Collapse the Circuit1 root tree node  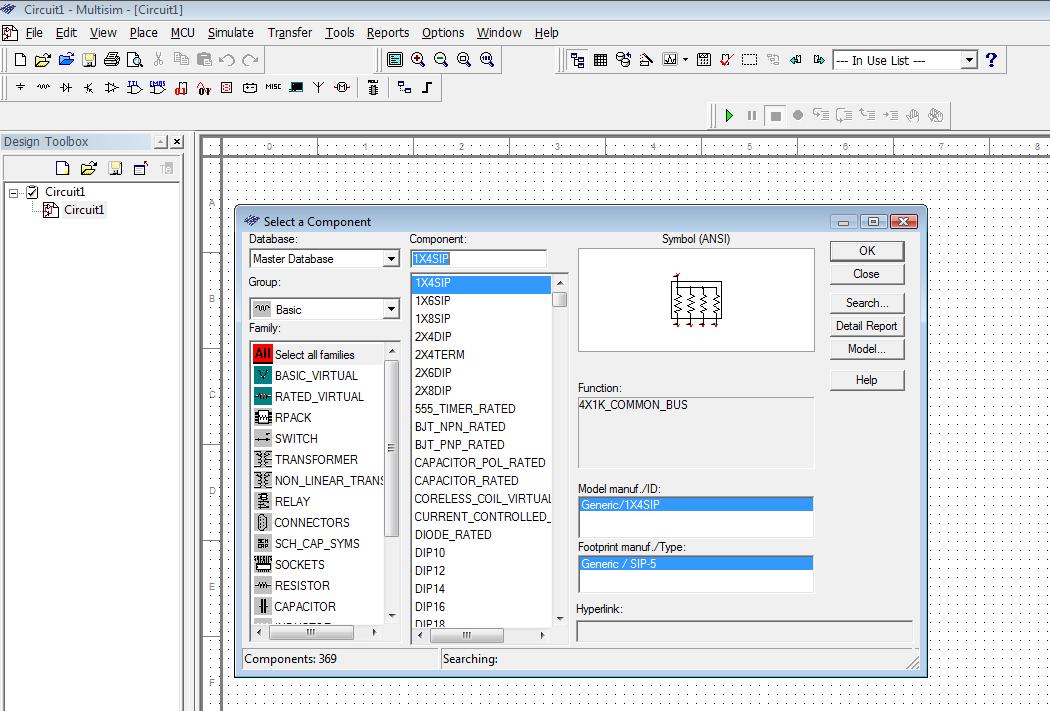14,192
